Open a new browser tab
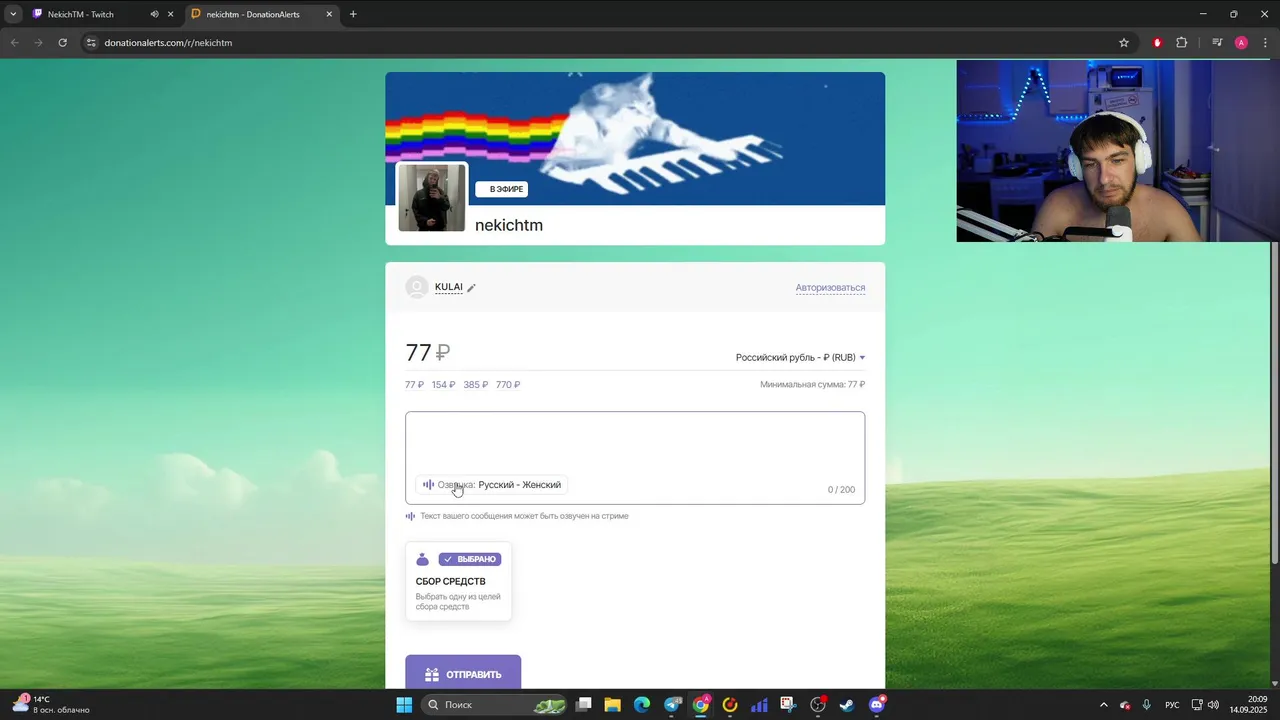 [x=353, y=14]
